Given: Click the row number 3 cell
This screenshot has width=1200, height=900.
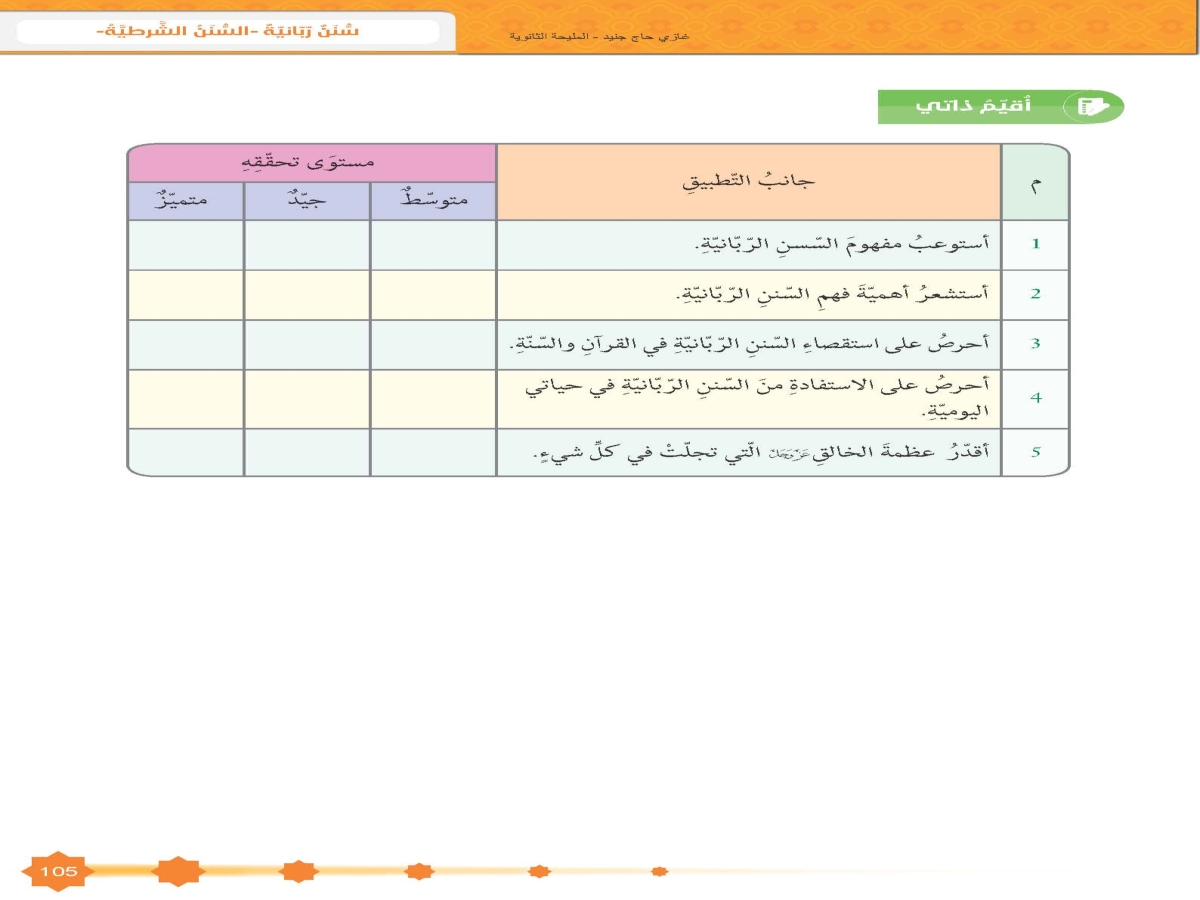Looking at the screenshot, I should 1035,345.
